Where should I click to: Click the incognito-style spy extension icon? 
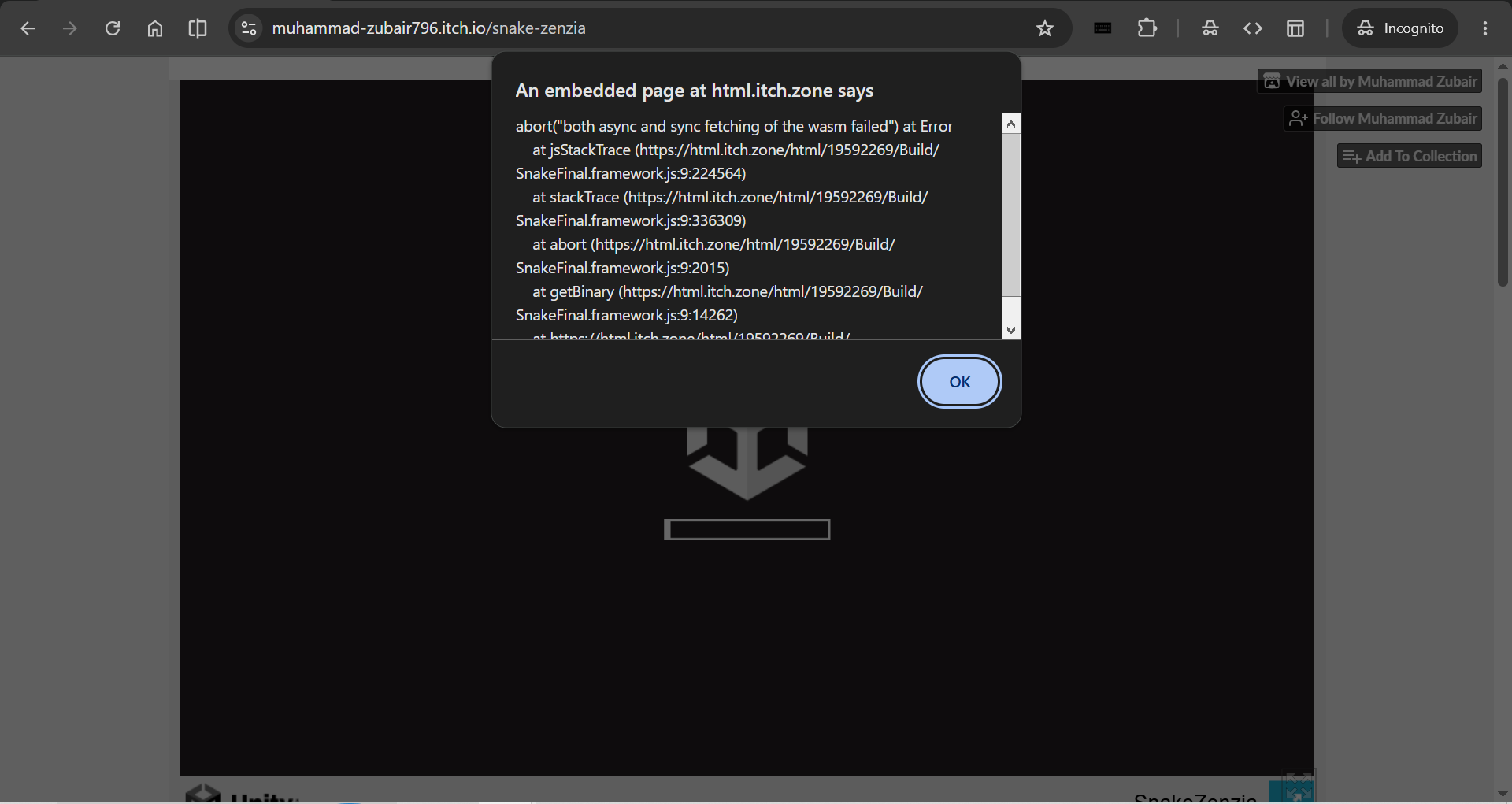1210,28
